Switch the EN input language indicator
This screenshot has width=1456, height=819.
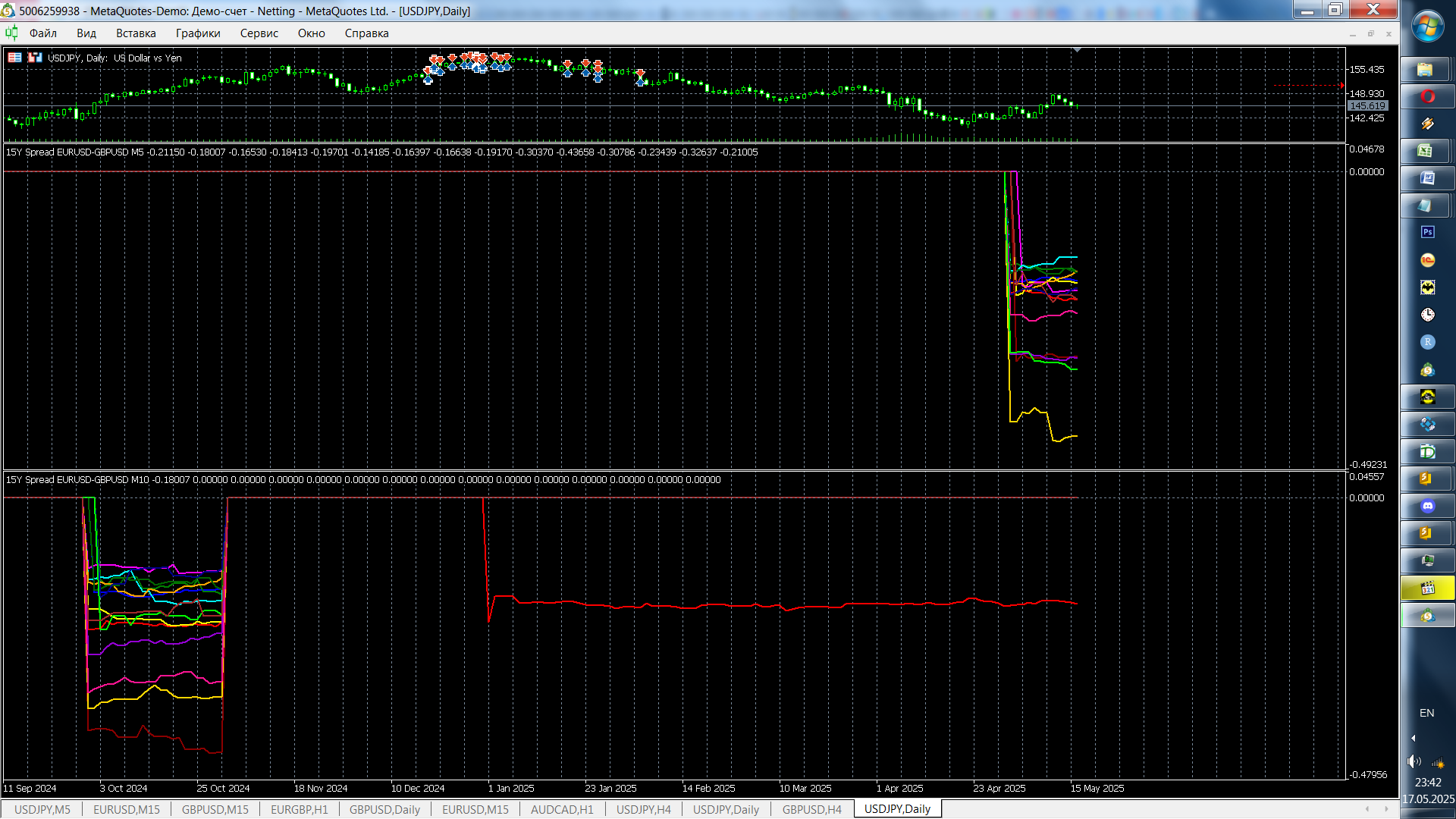(x=1426, y=713)
